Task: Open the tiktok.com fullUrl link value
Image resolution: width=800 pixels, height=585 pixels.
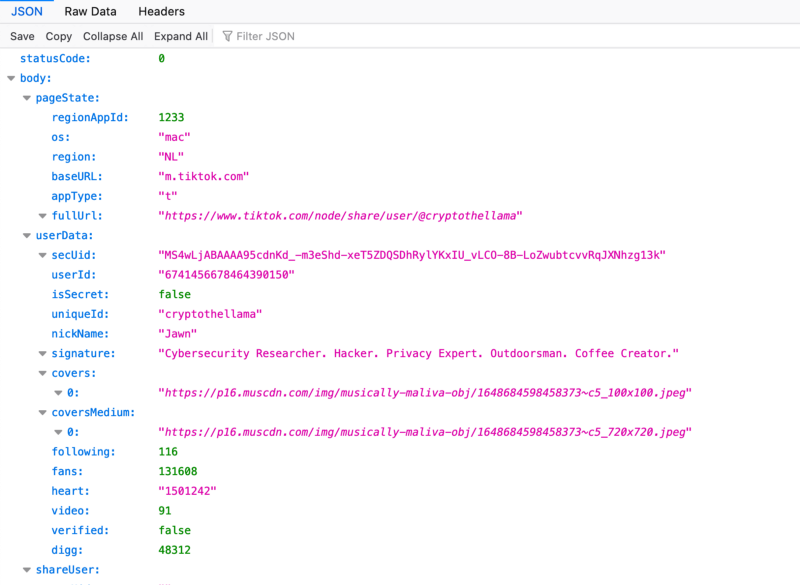Action: (340, 216)
